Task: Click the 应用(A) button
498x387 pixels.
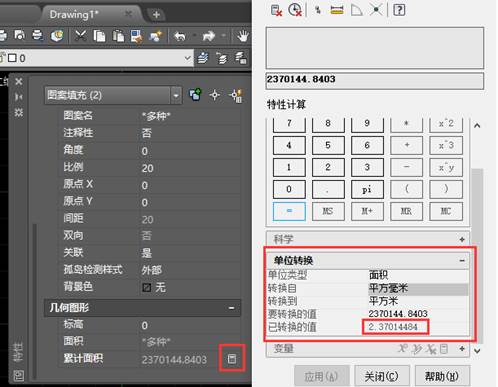Action: pyautogui.click(x=322, y=377)
